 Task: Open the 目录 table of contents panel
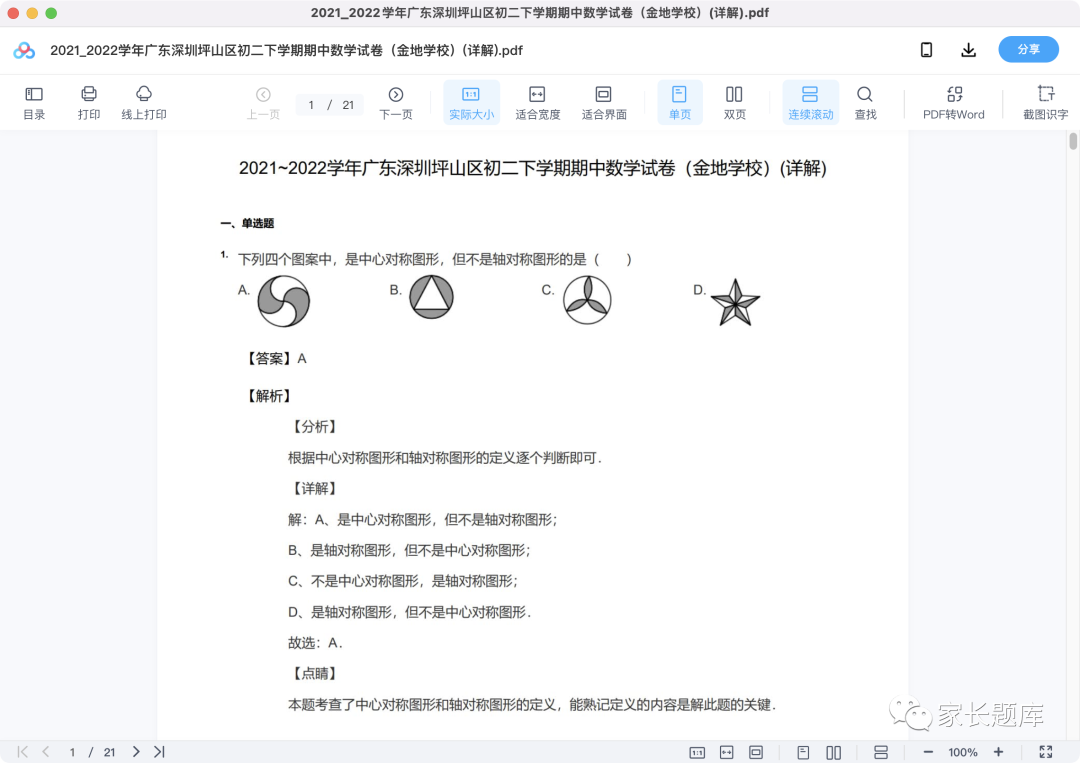coord(34,103)
